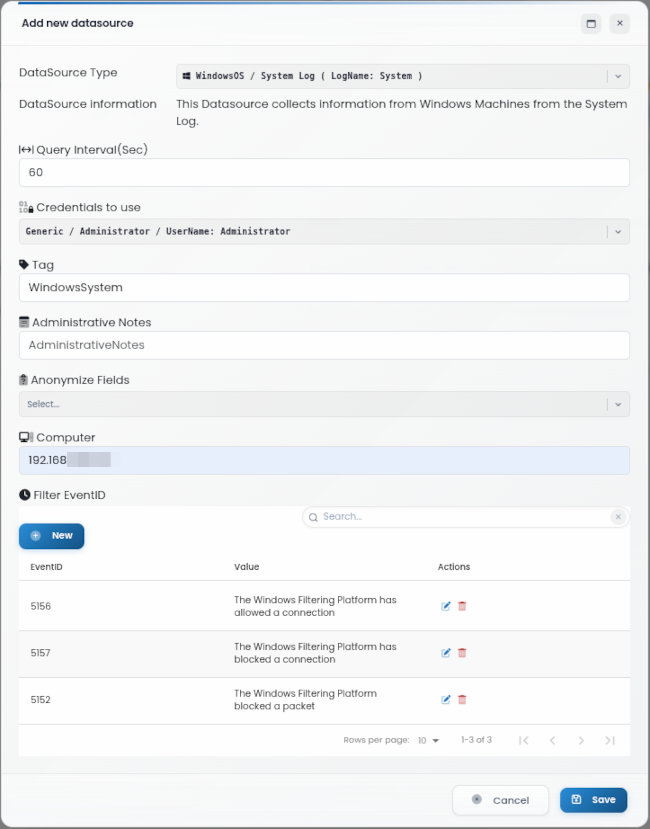Delete the 5152 event filter row
The image size is (650, 829).
click(x=462, y=699)
